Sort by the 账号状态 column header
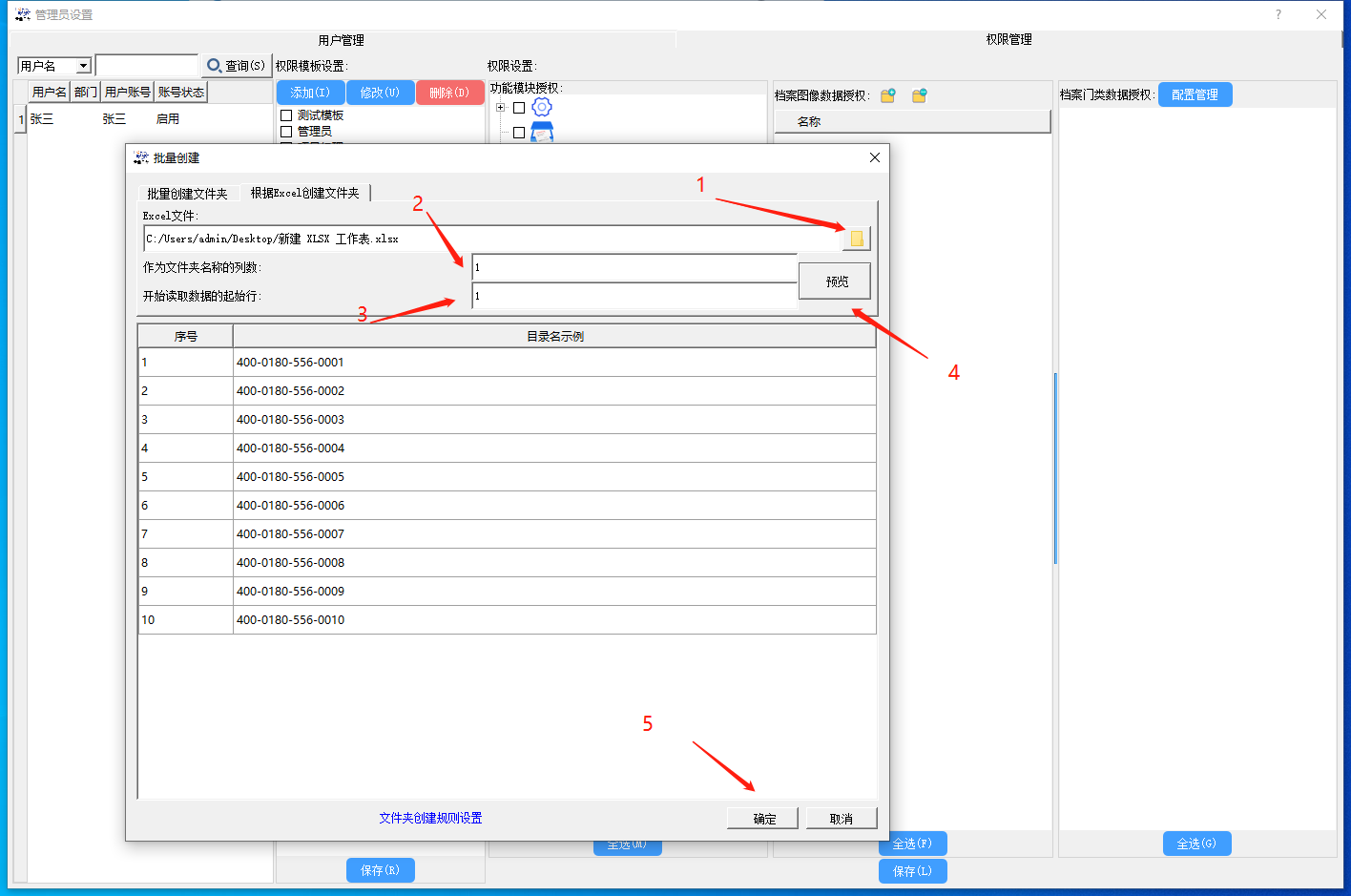This screenshot has height=896, width=1351. coord(180,92)
